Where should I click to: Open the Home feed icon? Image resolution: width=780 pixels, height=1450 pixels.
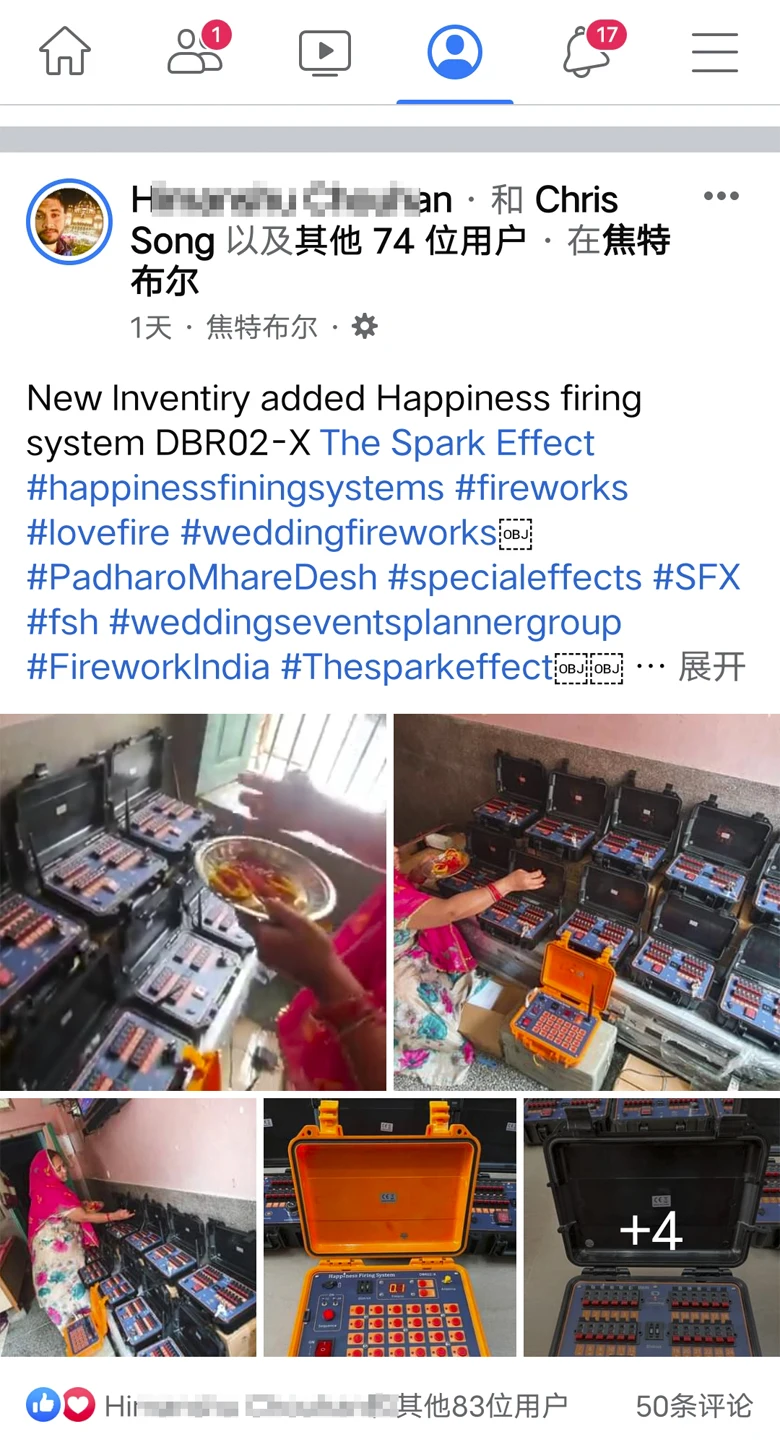pyautogui.click(x=65, y=51)
